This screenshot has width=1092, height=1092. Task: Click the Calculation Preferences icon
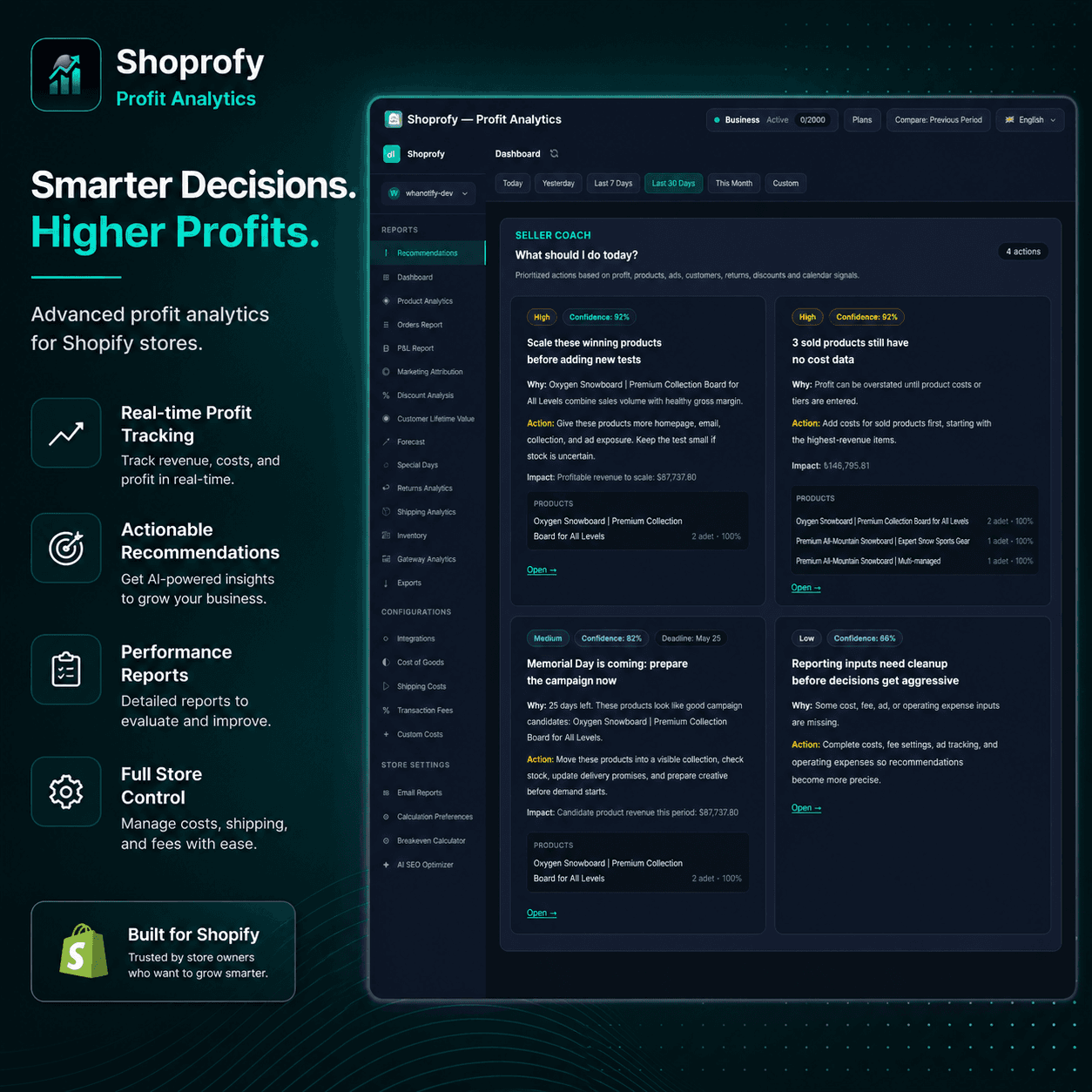point(386,817)
